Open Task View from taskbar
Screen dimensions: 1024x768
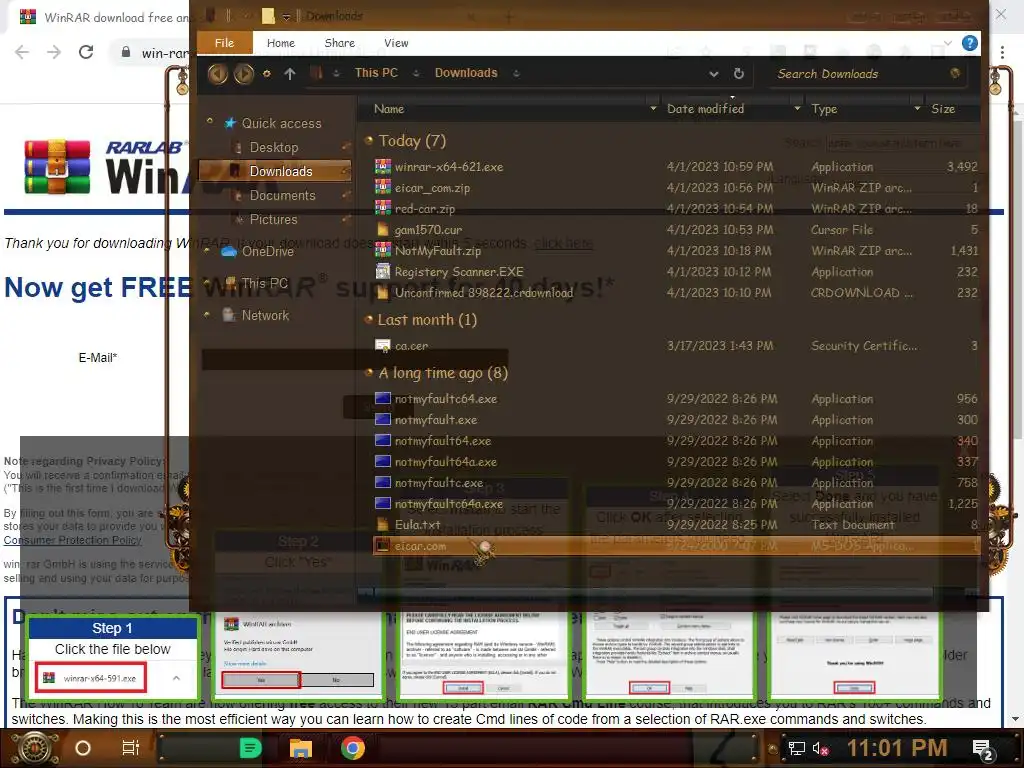point(131,748)
